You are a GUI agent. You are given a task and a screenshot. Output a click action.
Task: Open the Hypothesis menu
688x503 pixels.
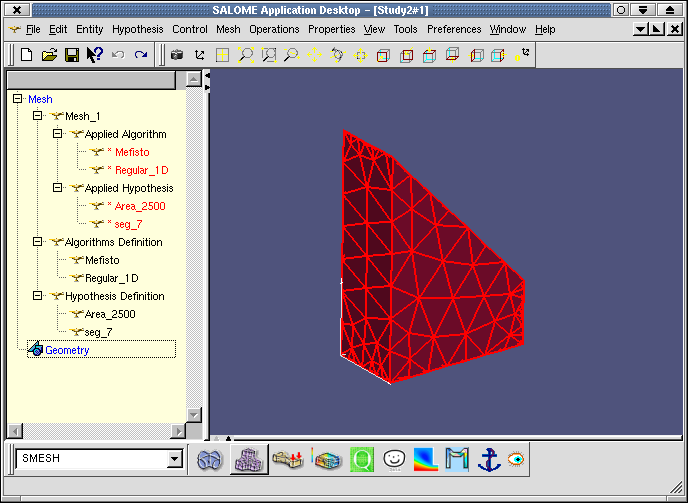point(137,29)
